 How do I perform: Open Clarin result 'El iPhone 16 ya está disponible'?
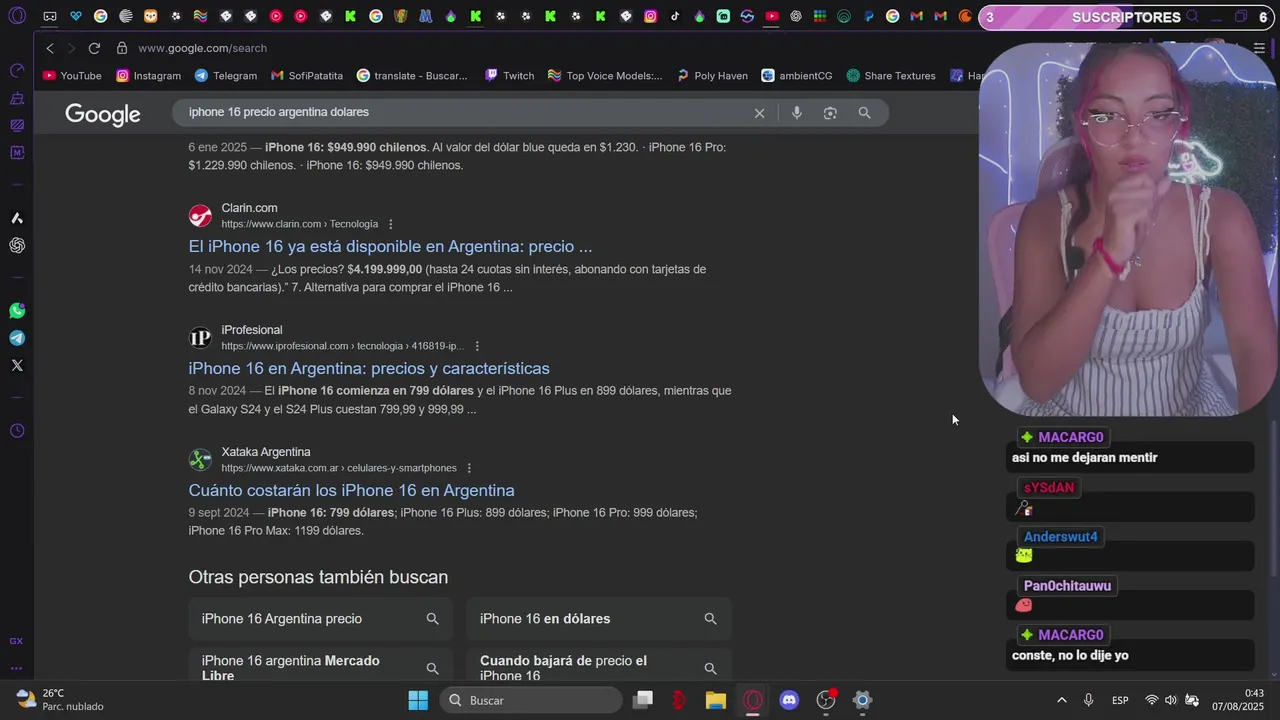pyautogui.click(x=390, y=246)
